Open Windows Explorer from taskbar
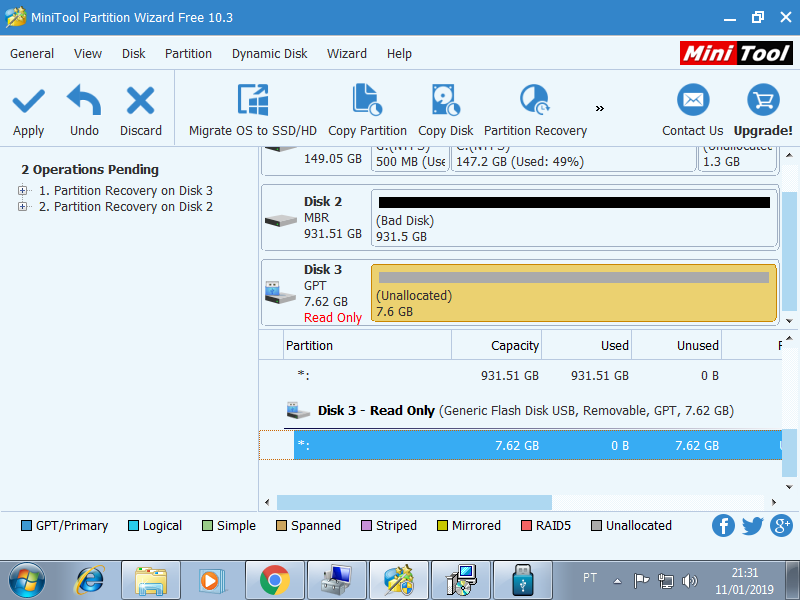Screen dimensions: 800x600 coord(151,580)
